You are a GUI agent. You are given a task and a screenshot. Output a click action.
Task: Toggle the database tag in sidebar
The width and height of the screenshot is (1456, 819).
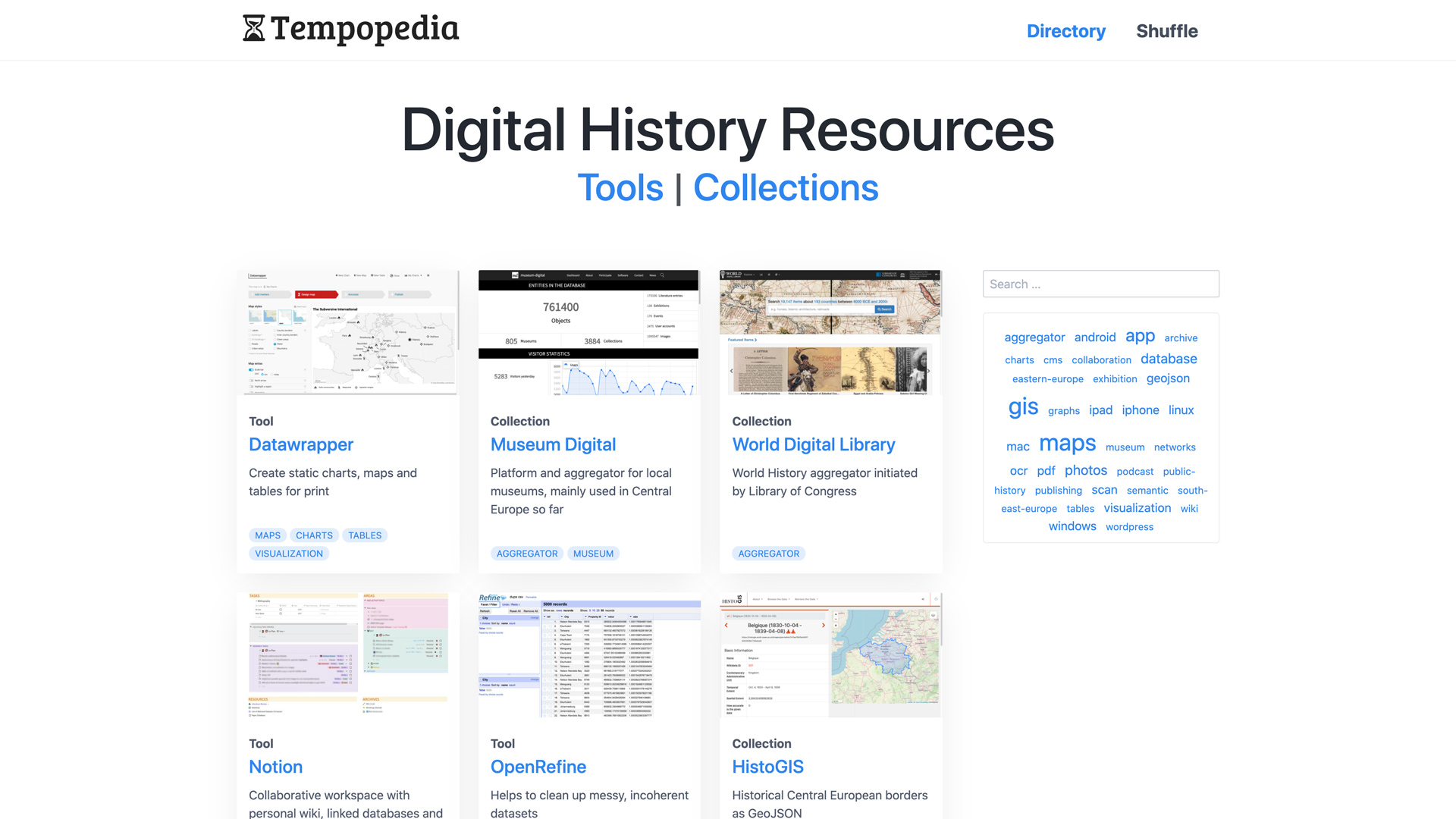point(1169,357)
